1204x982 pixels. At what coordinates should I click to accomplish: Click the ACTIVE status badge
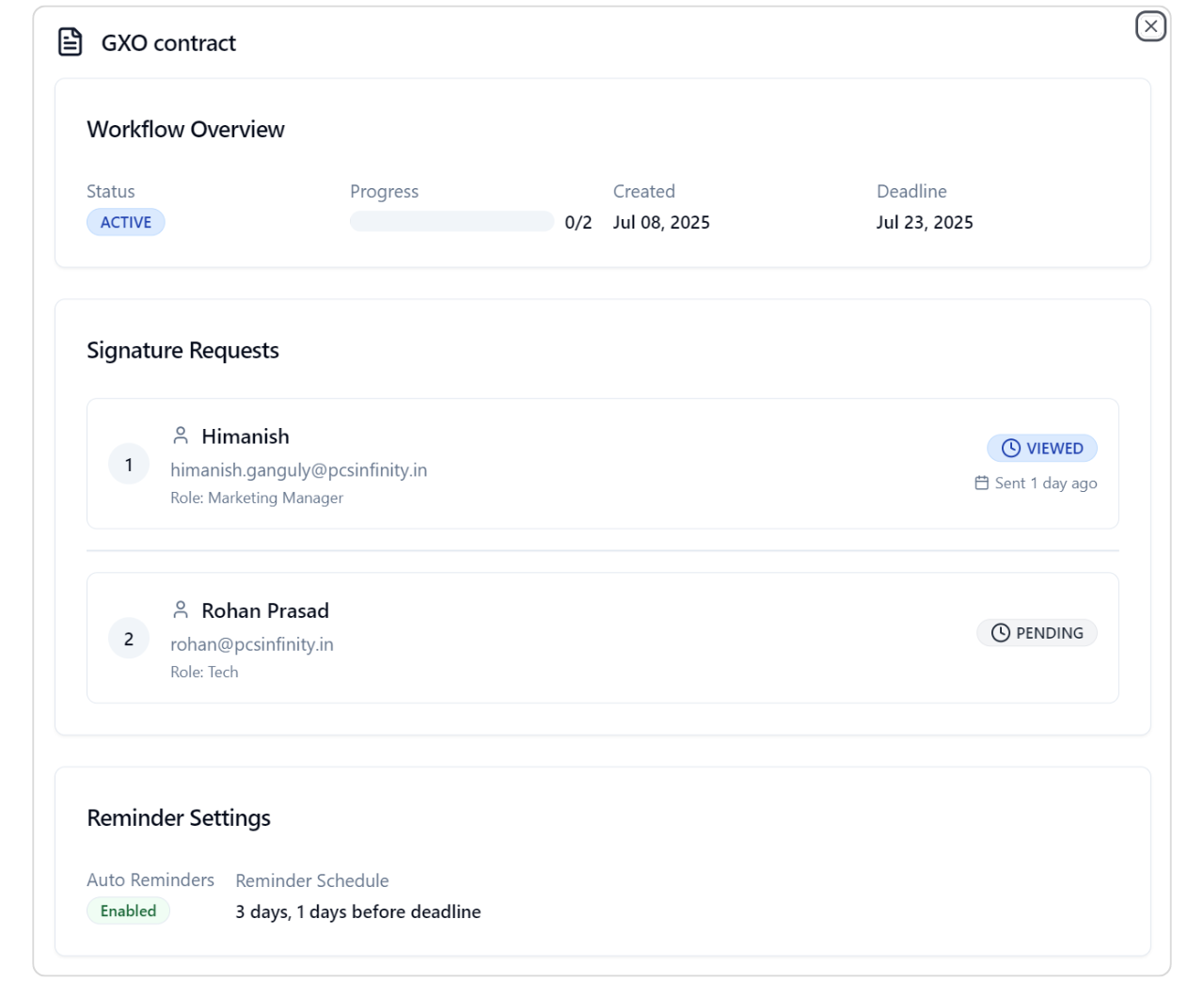coord(126,222)
